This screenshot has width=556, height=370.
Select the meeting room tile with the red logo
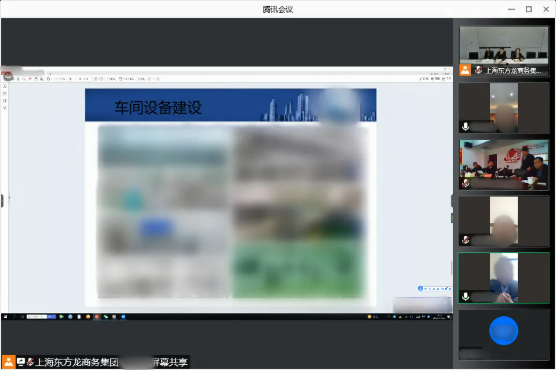point(504,165)
